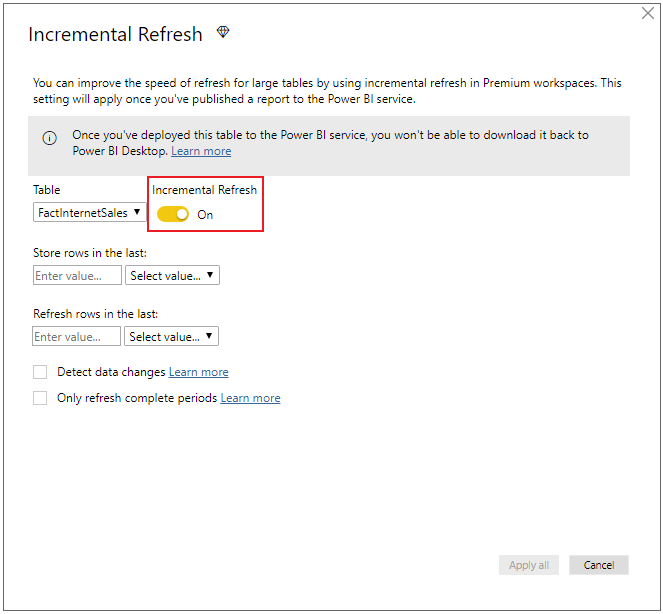Viewport: 663px width, 614px height.
Task: Click the Store rows Enter value field
Action: (77, 275)
